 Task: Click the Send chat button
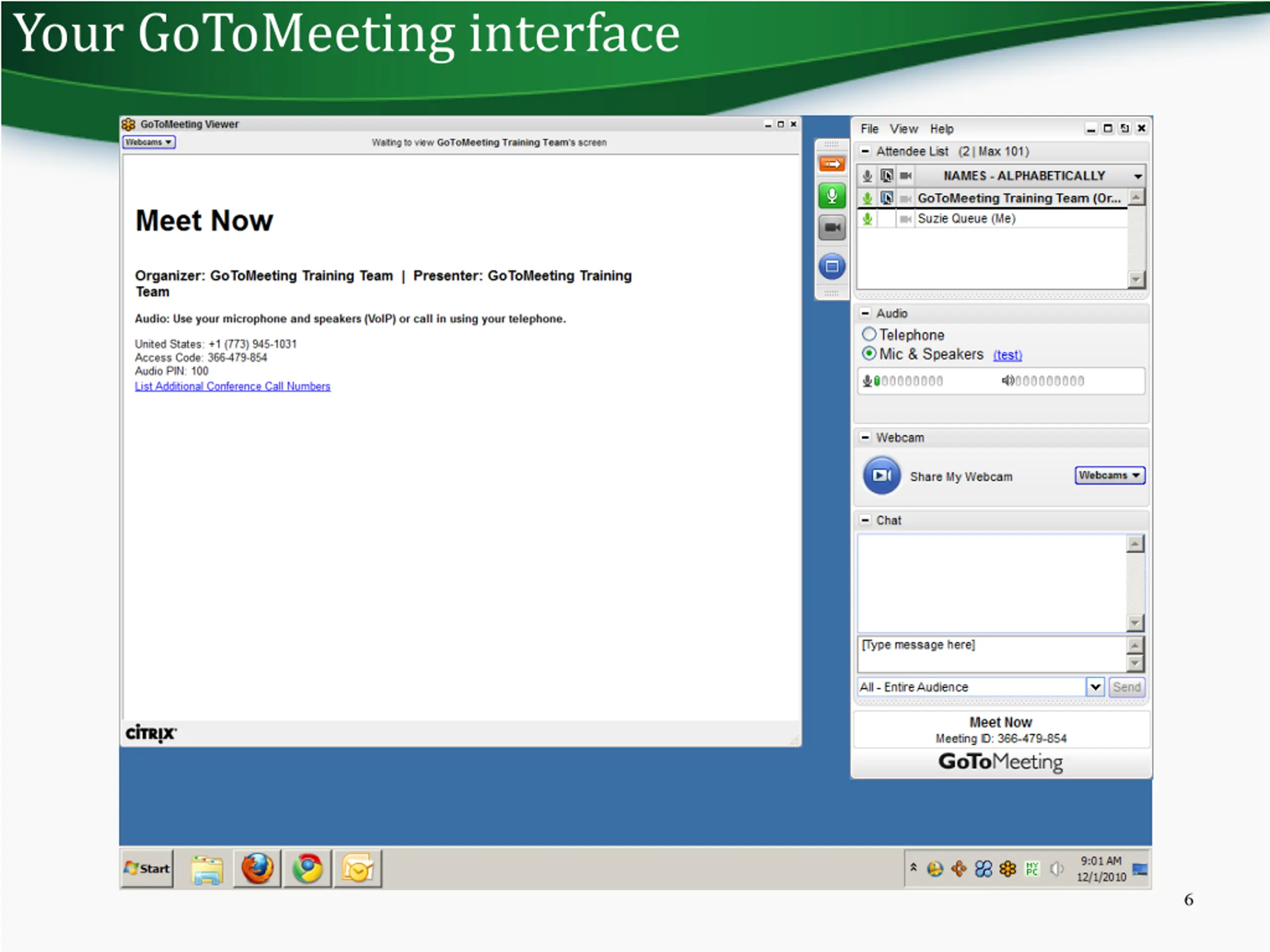click(1127, 687)
